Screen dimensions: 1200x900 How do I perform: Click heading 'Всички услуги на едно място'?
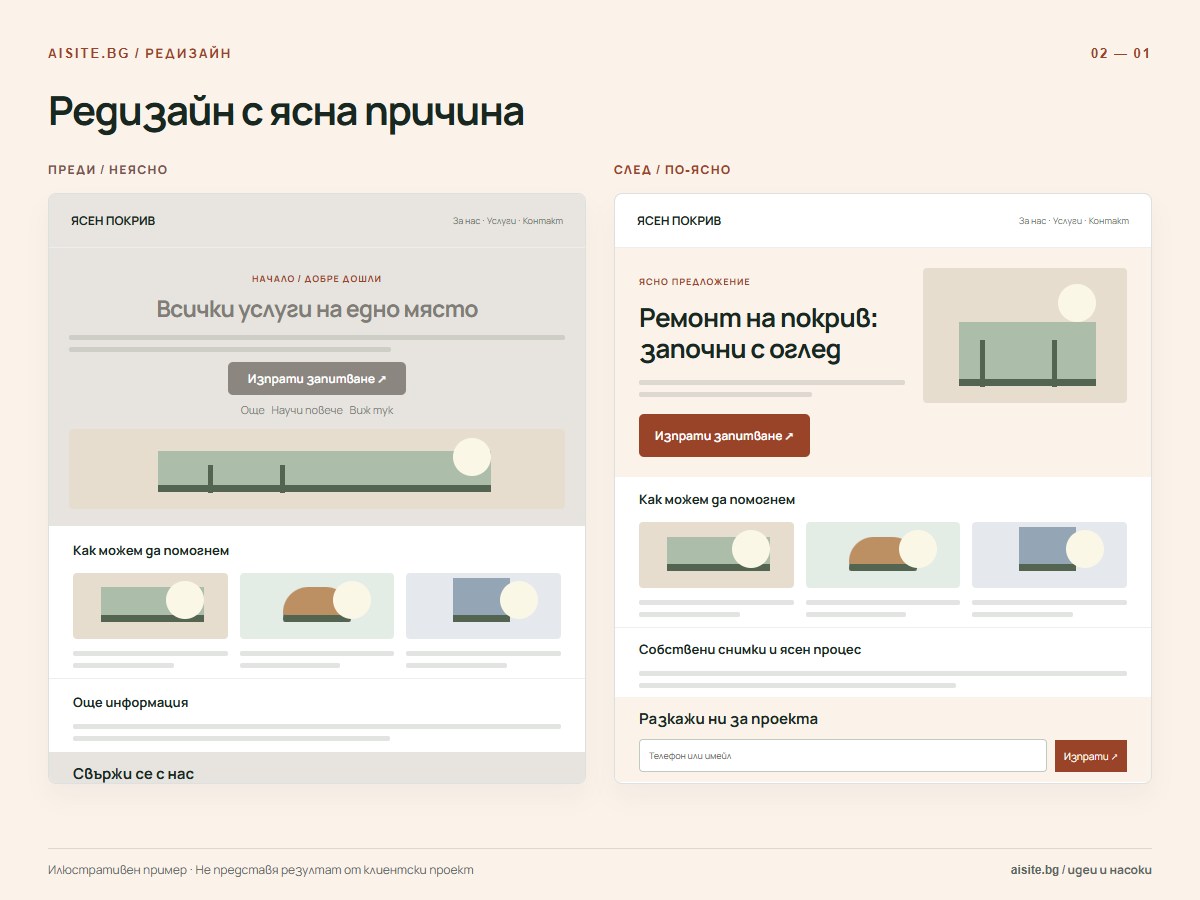point(317,309)
